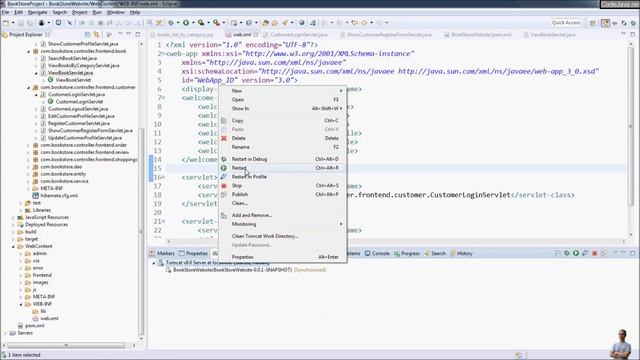Open the History view tab
640x360 pixels.
[x=462, y=253]
